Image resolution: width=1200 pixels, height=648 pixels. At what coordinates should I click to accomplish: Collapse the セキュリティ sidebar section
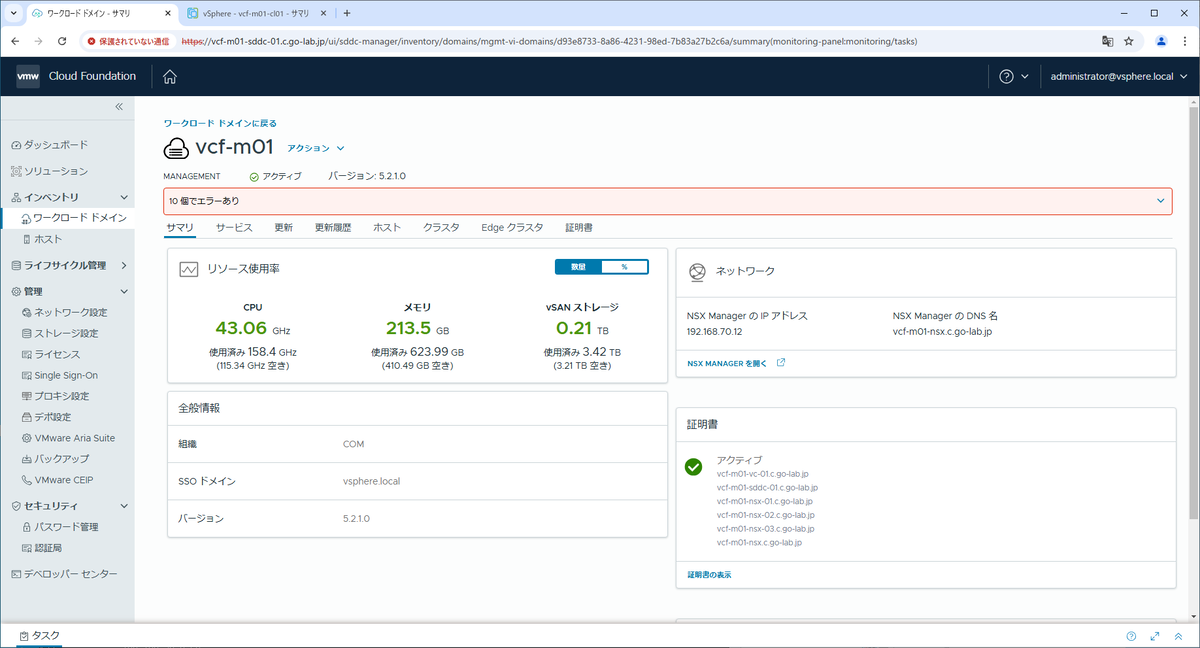tap(124, 505)
